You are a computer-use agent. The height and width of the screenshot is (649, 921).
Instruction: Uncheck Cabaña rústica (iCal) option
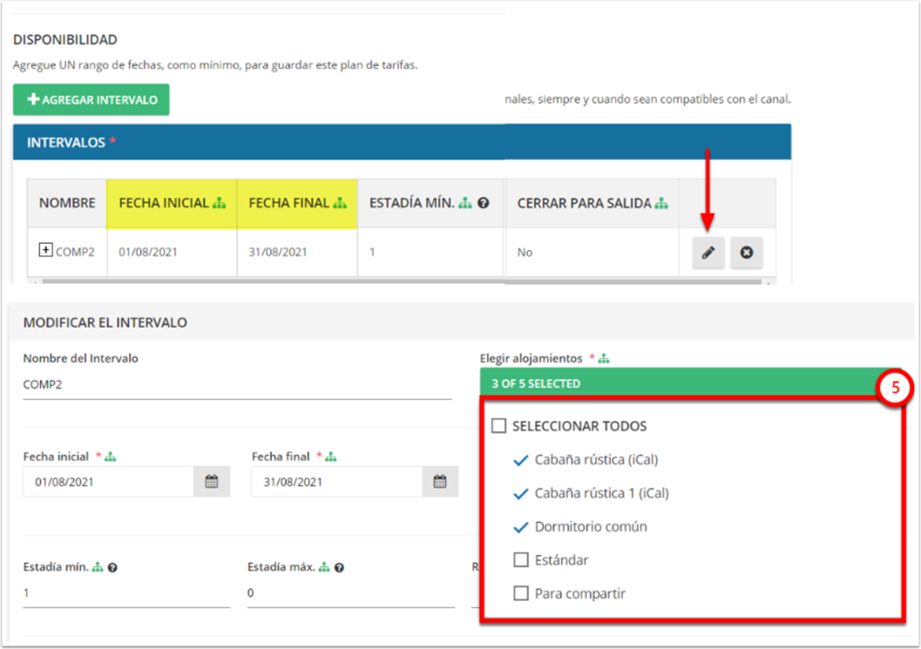click(x=520, y=460)
